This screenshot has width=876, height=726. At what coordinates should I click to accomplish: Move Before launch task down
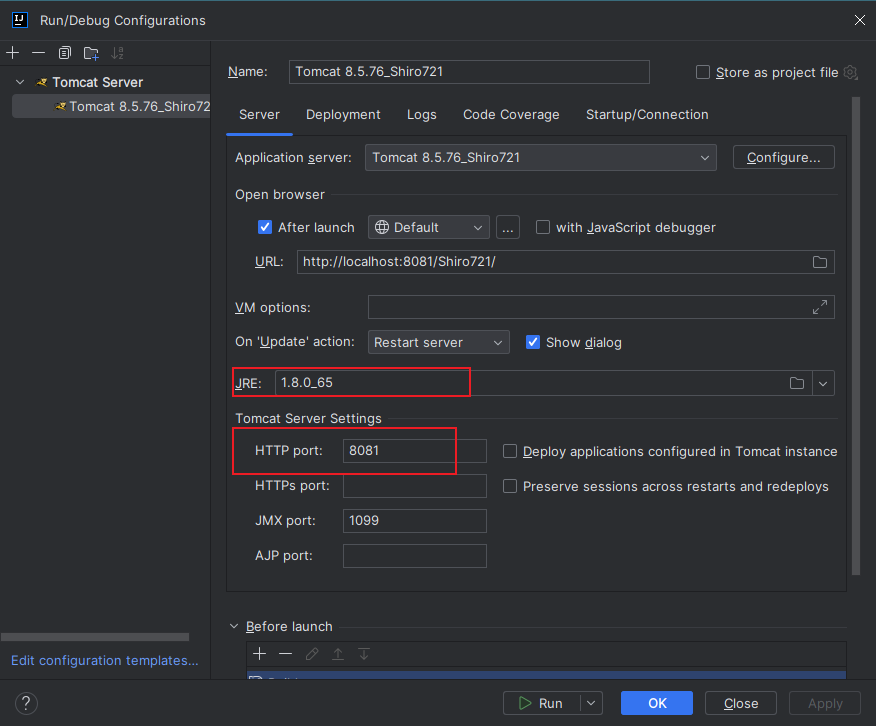364,653
